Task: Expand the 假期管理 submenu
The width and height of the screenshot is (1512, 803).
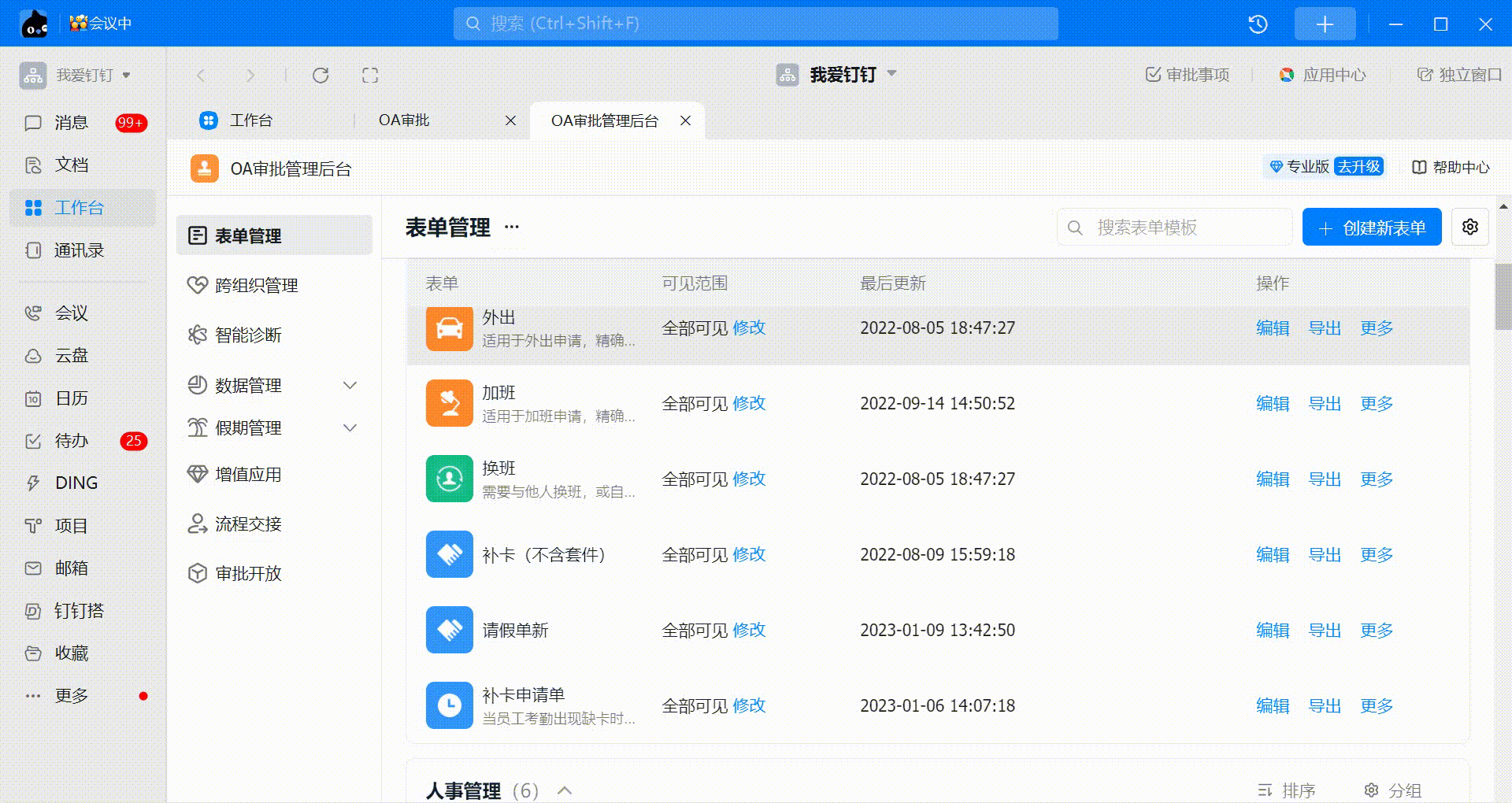Action: 350,428
